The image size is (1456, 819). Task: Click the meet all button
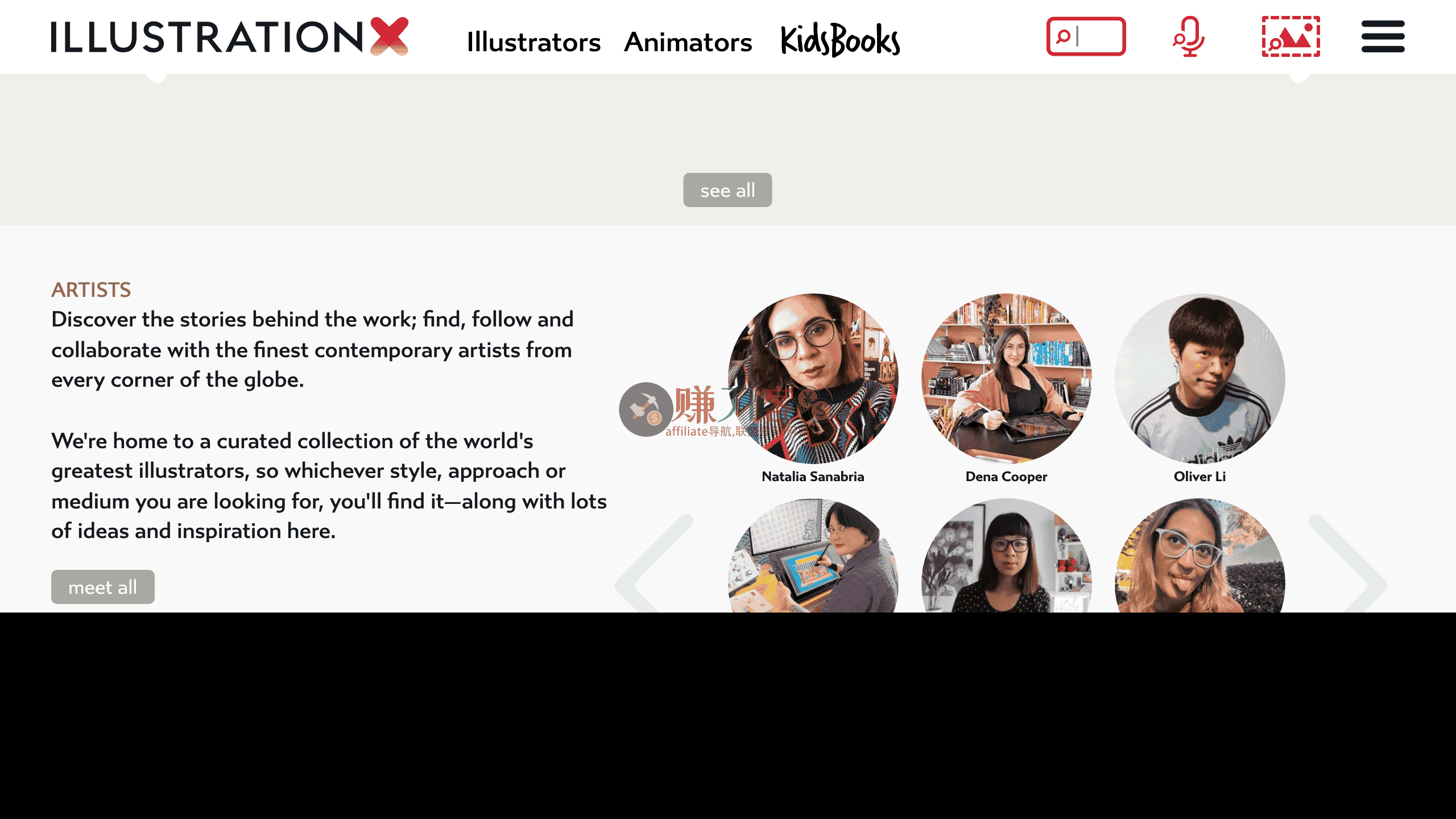tap(103, 587)
